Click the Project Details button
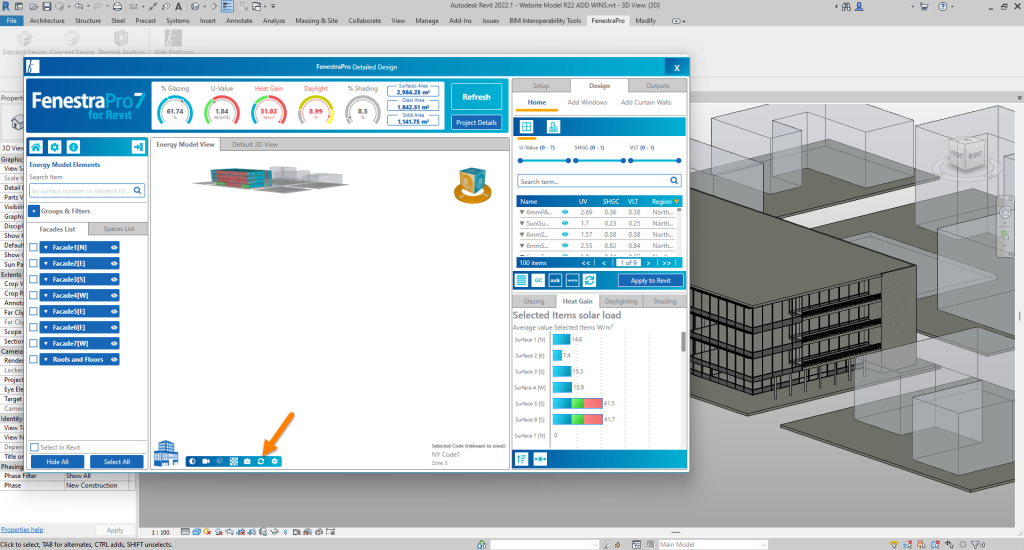1024x550 pixels. click(x=476, y=122)
